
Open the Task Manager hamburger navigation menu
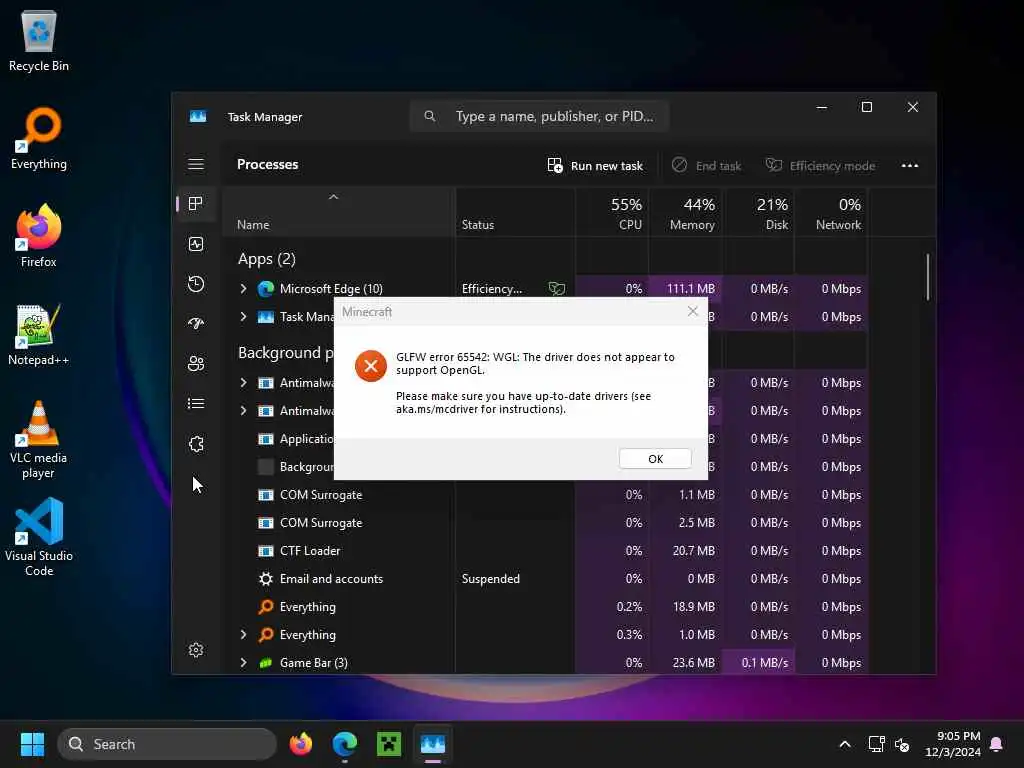click(196, 164)
